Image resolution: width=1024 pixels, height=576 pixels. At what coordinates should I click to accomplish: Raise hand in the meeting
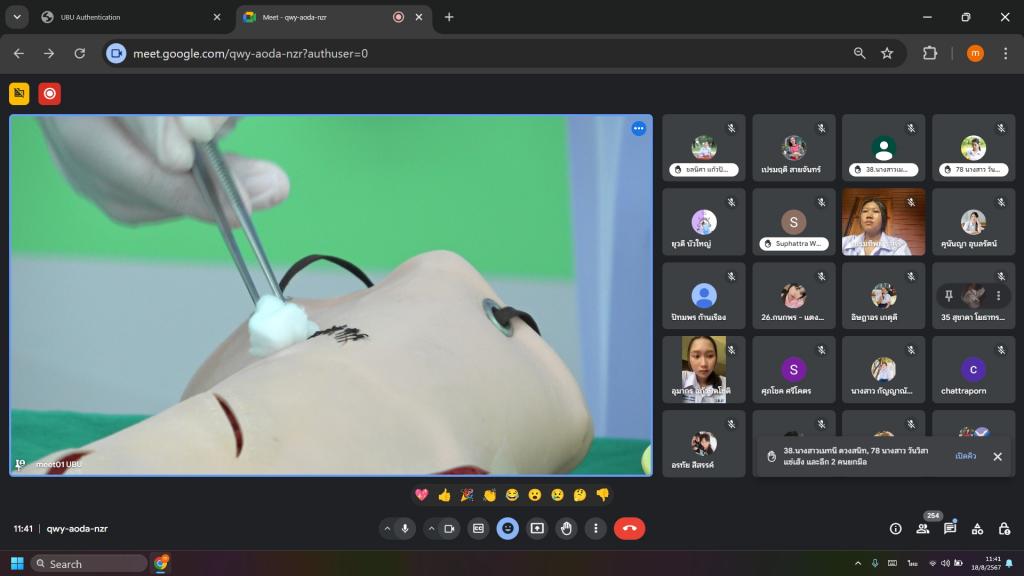pyautogui.click(x=566, y=529)
